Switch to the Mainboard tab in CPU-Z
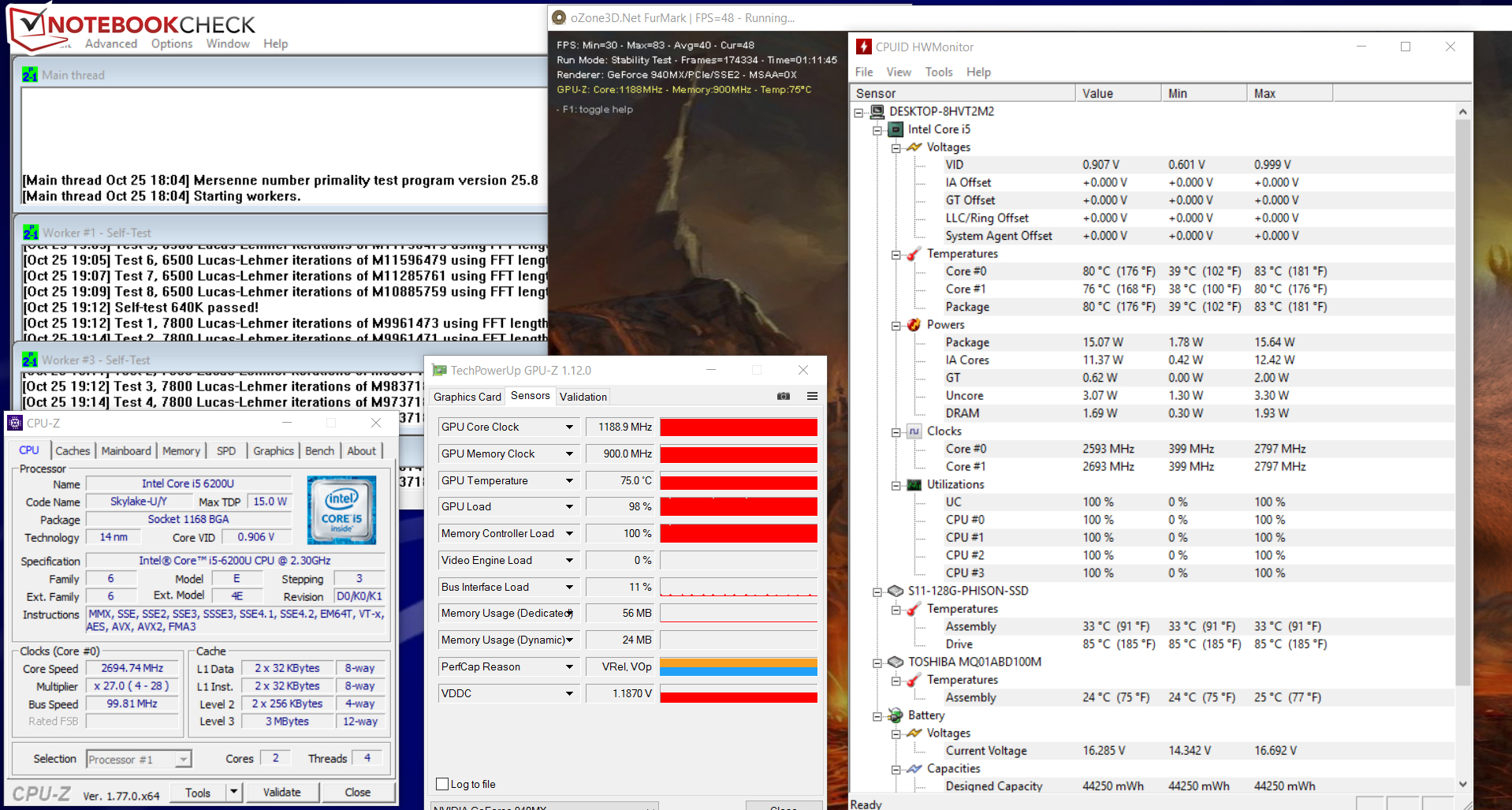The width and height of the screenshot is (1512, 810). [x=126, y=450]
